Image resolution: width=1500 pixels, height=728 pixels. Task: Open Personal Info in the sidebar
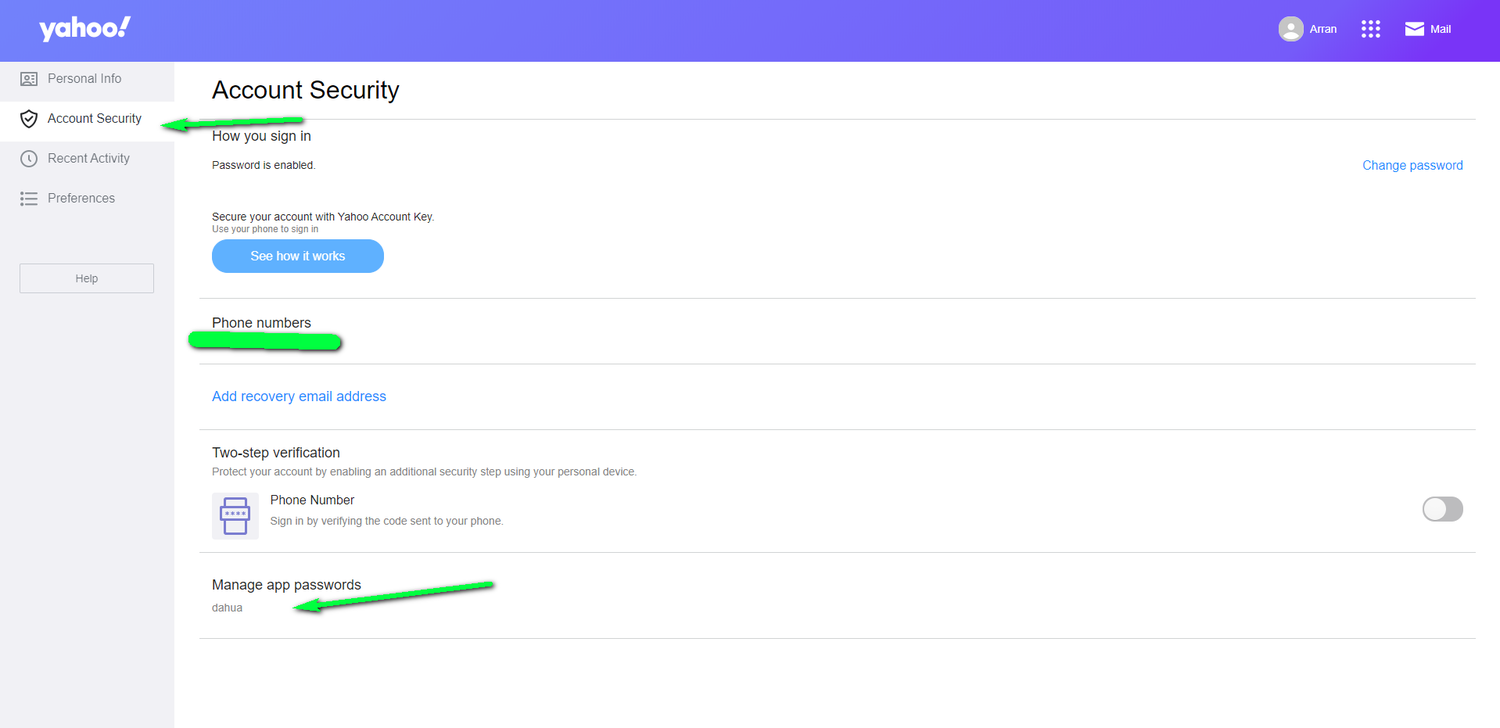click(87, 79)
